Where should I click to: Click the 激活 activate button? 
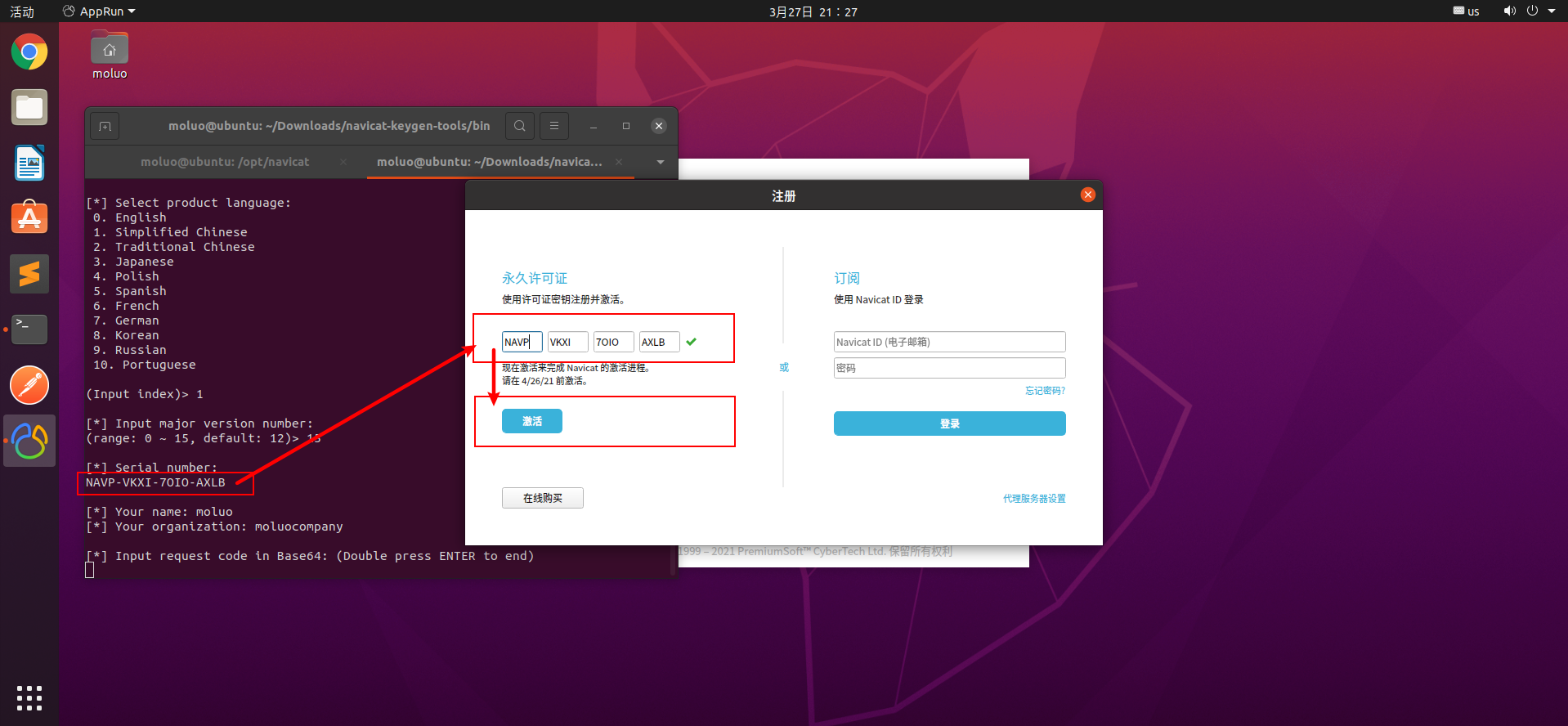tap(532, 421)
